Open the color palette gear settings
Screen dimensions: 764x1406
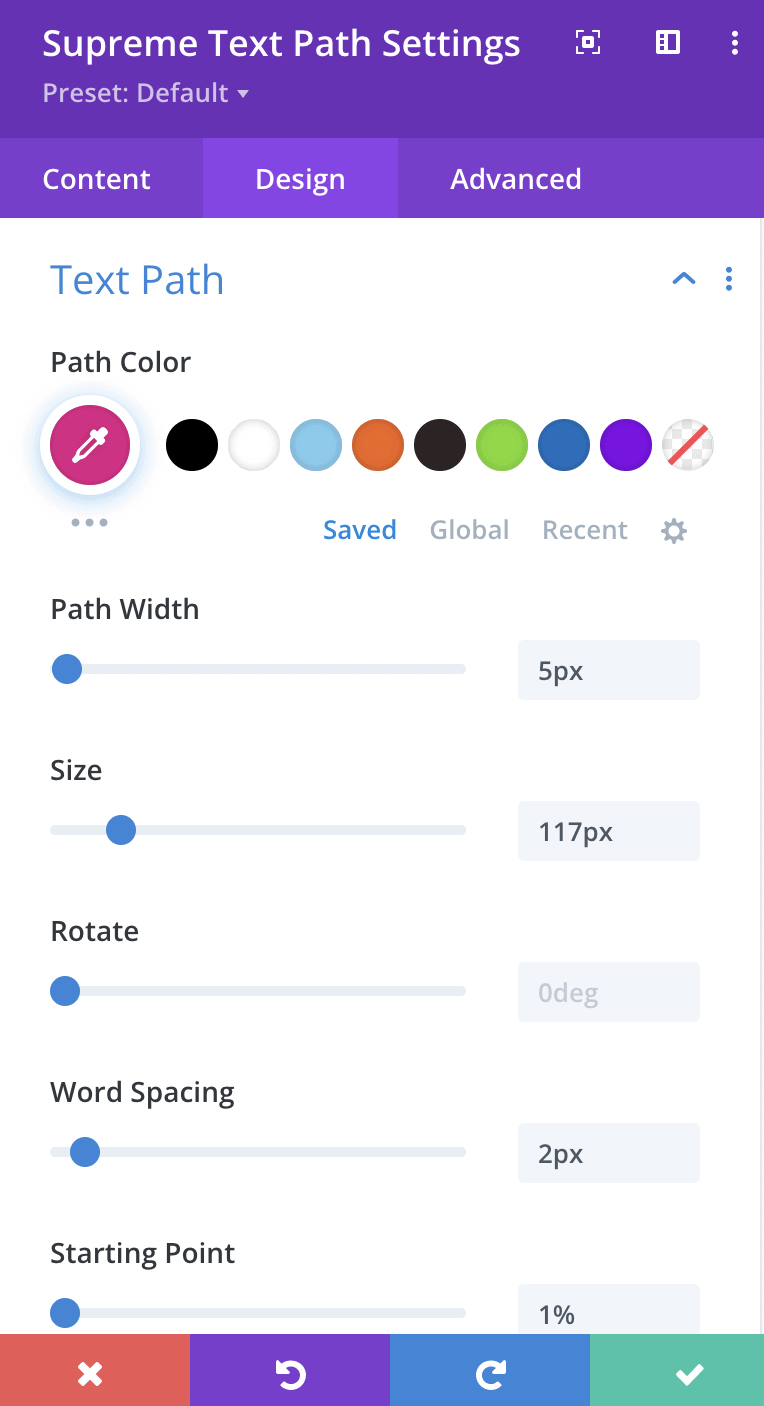(x=675, y=531)
